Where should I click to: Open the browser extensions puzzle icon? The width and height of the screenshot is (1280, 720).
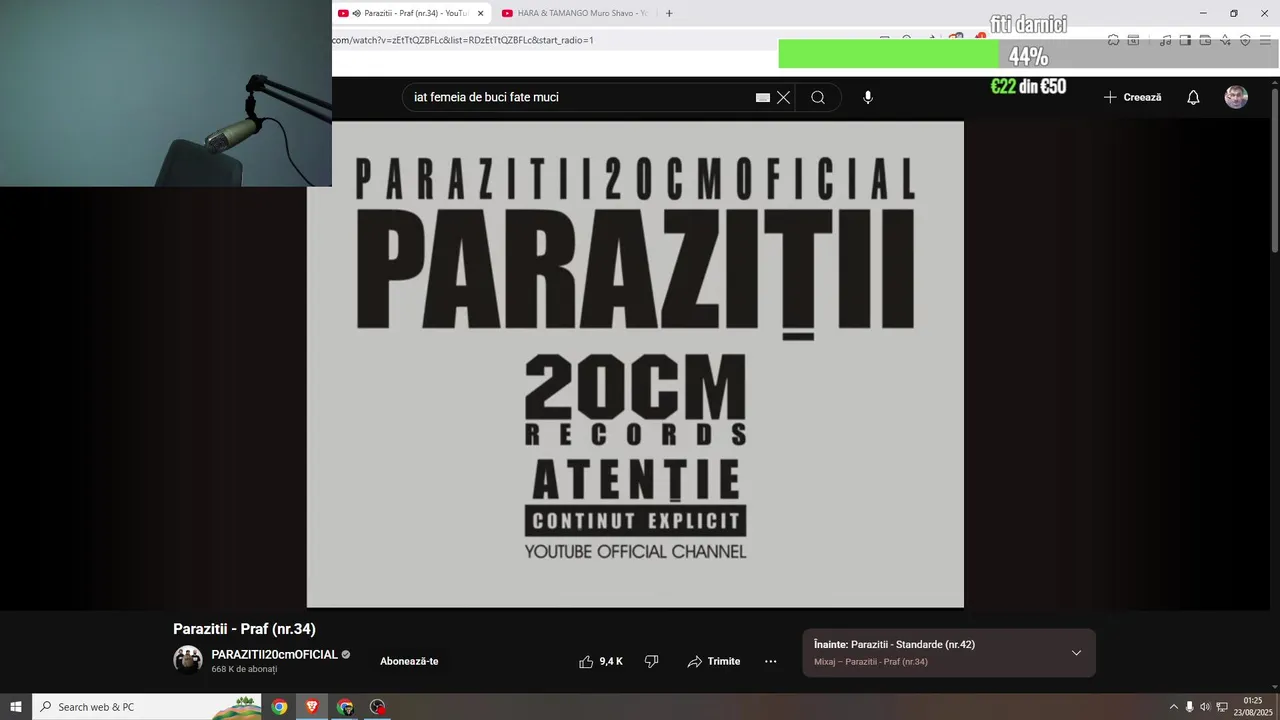point(1113,40)
